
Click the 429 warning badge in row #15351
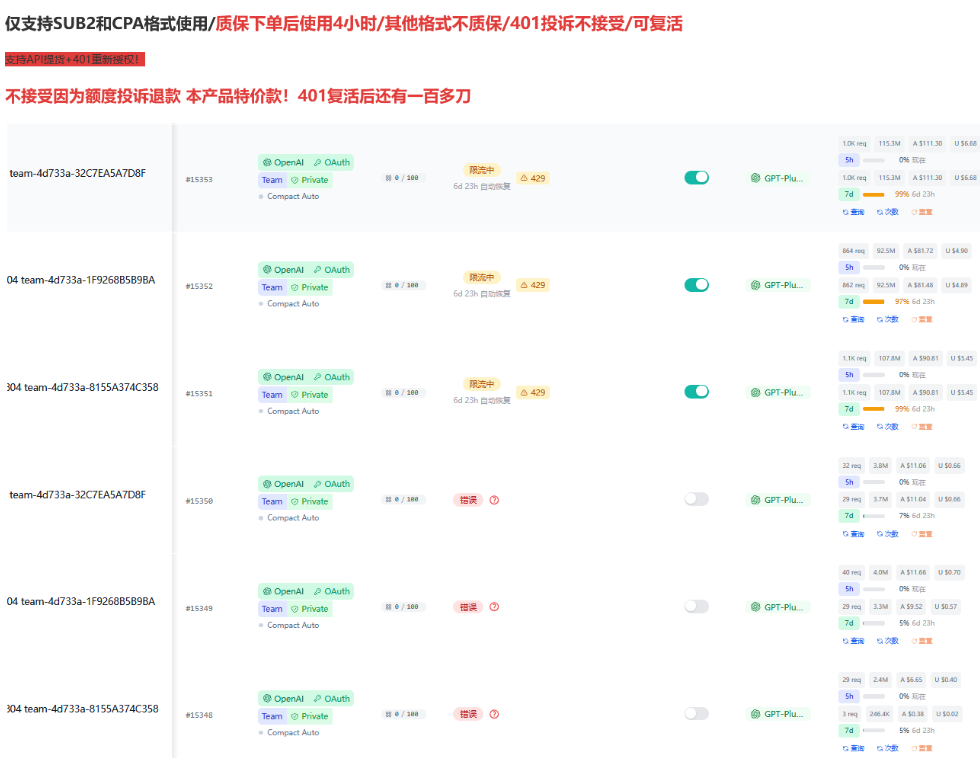click(x=532, y=392)
